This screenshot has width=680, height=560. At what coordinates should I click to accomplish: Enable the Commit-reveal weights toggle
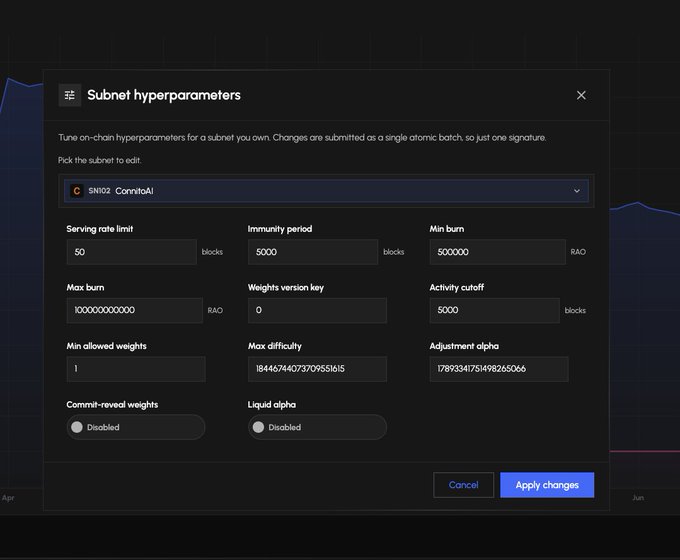pos(136,427)
